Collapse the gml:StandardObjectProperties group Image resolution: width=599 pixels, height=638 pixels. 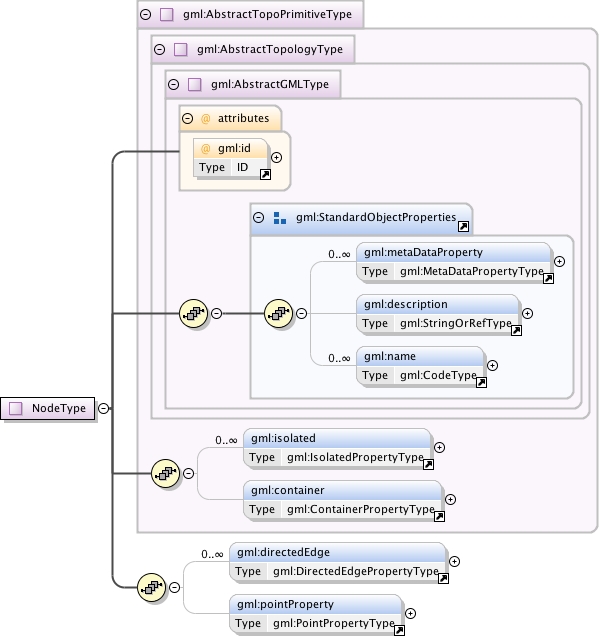point(258,217)
